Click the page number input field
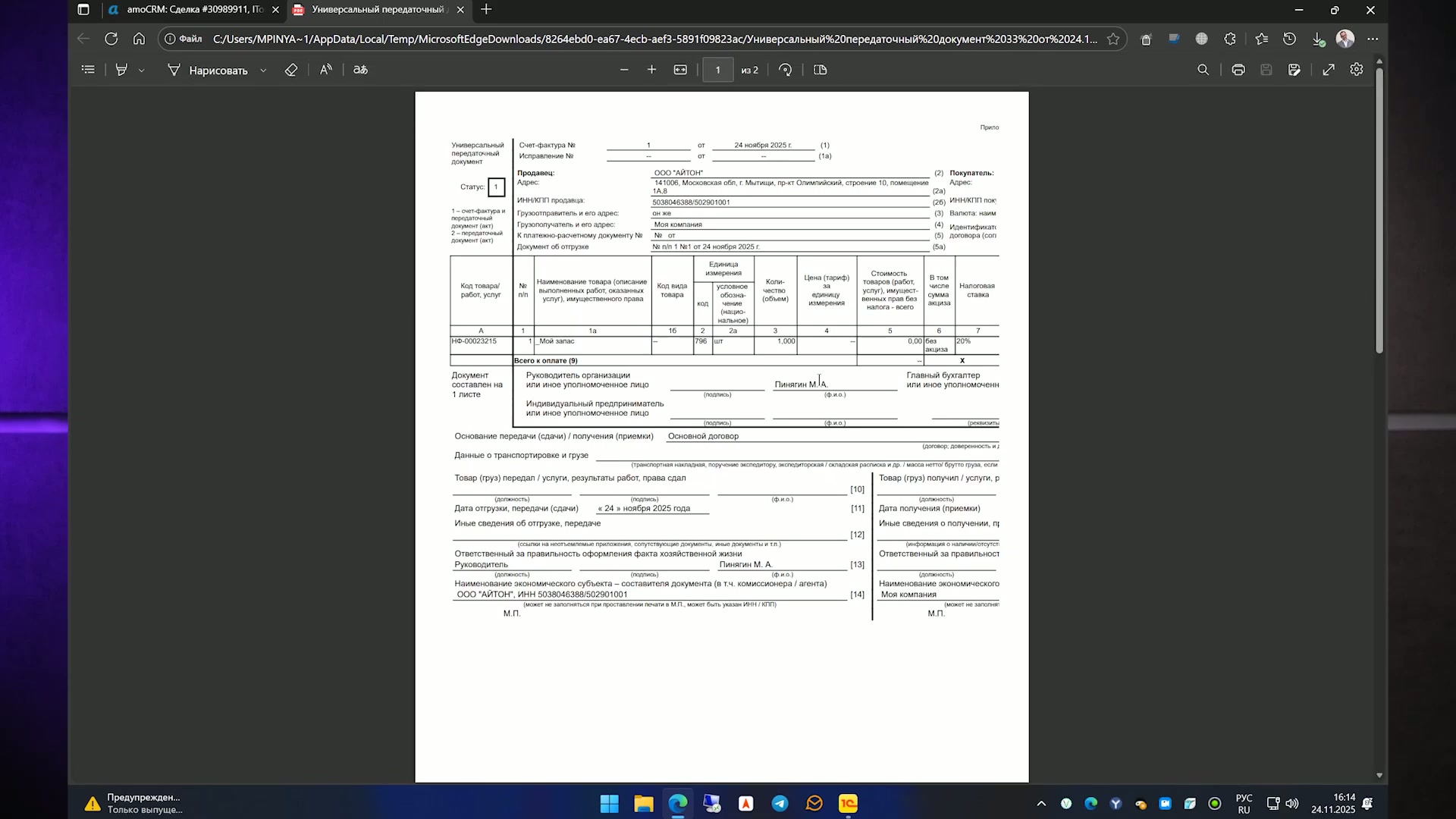Image resolution: width=1456 pixels, height=819 pixels. point(718,70)
